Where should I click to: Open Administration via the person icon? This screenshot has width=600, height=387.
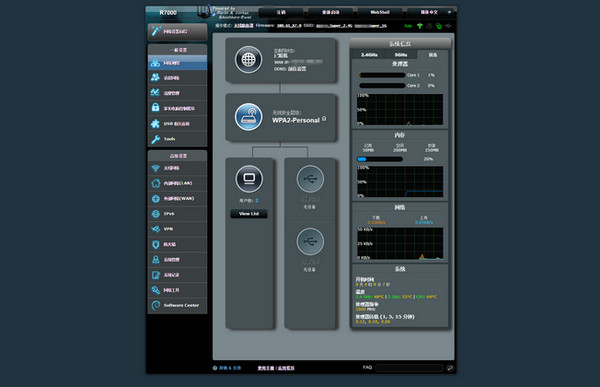coord(155,260)
